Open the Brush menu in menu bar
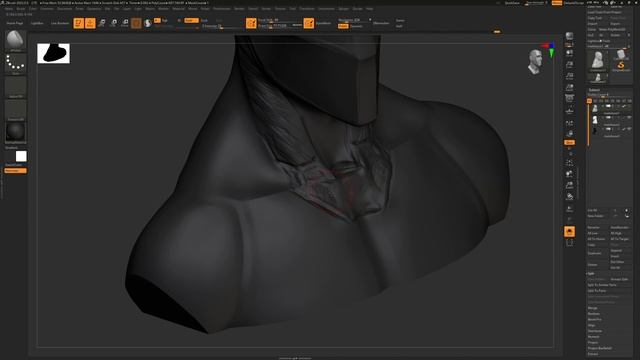The width and height of the screenshot is (640, 360). click(x=20, y=9)
